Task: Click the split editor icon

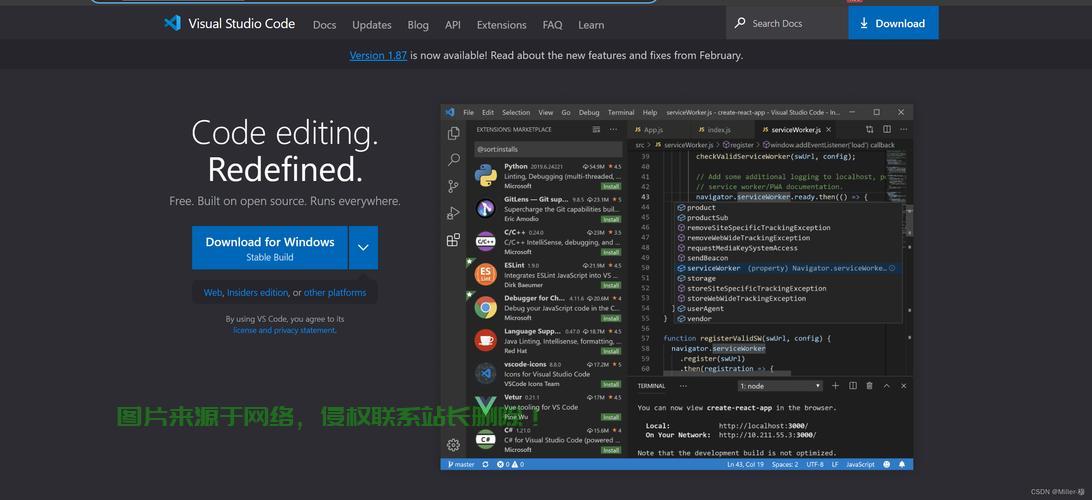Action: (x=887, y=130)
